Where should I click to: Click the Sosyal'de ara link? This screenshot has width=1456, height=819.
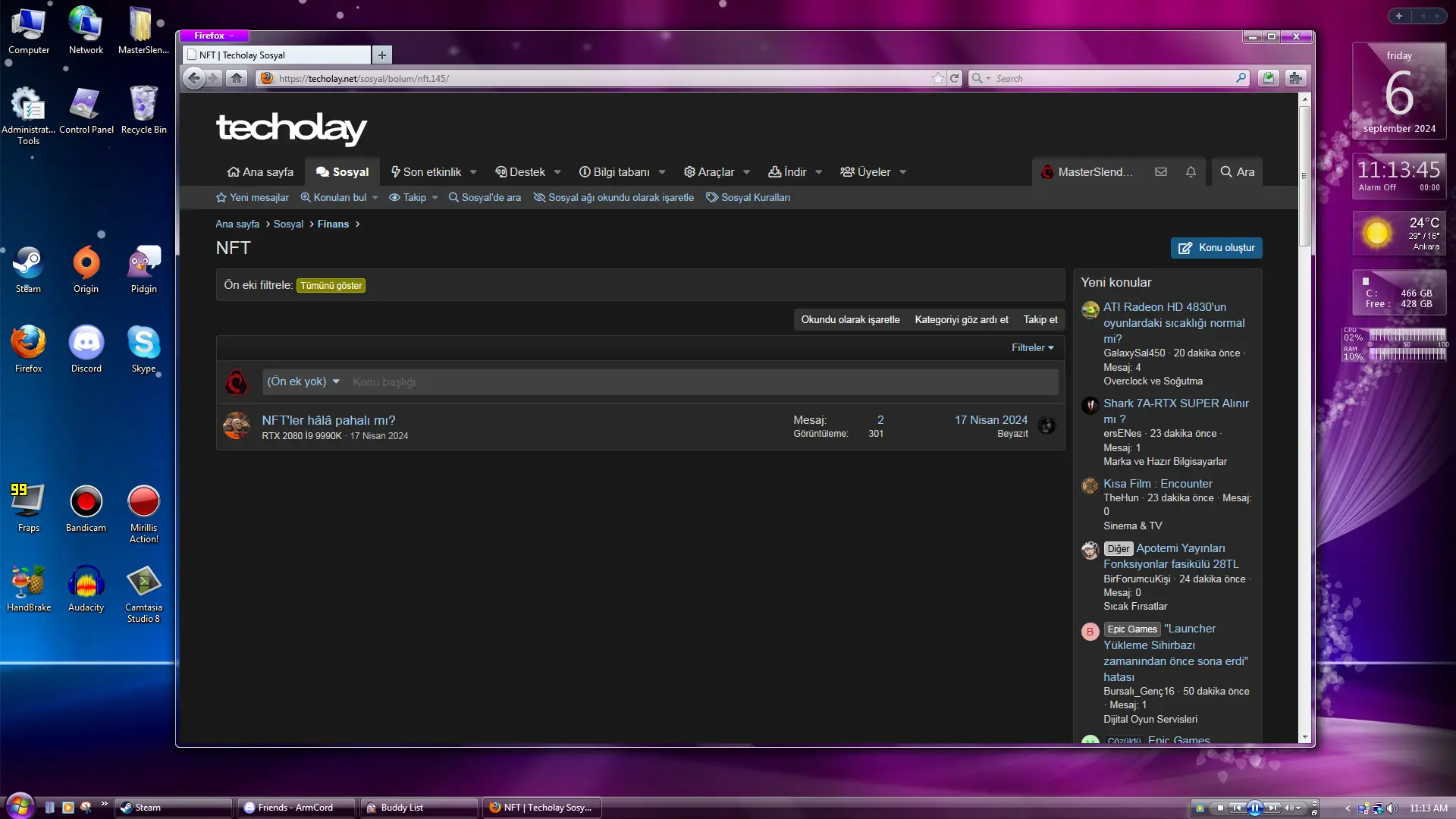pyautogui.click(x=484, y=198)
